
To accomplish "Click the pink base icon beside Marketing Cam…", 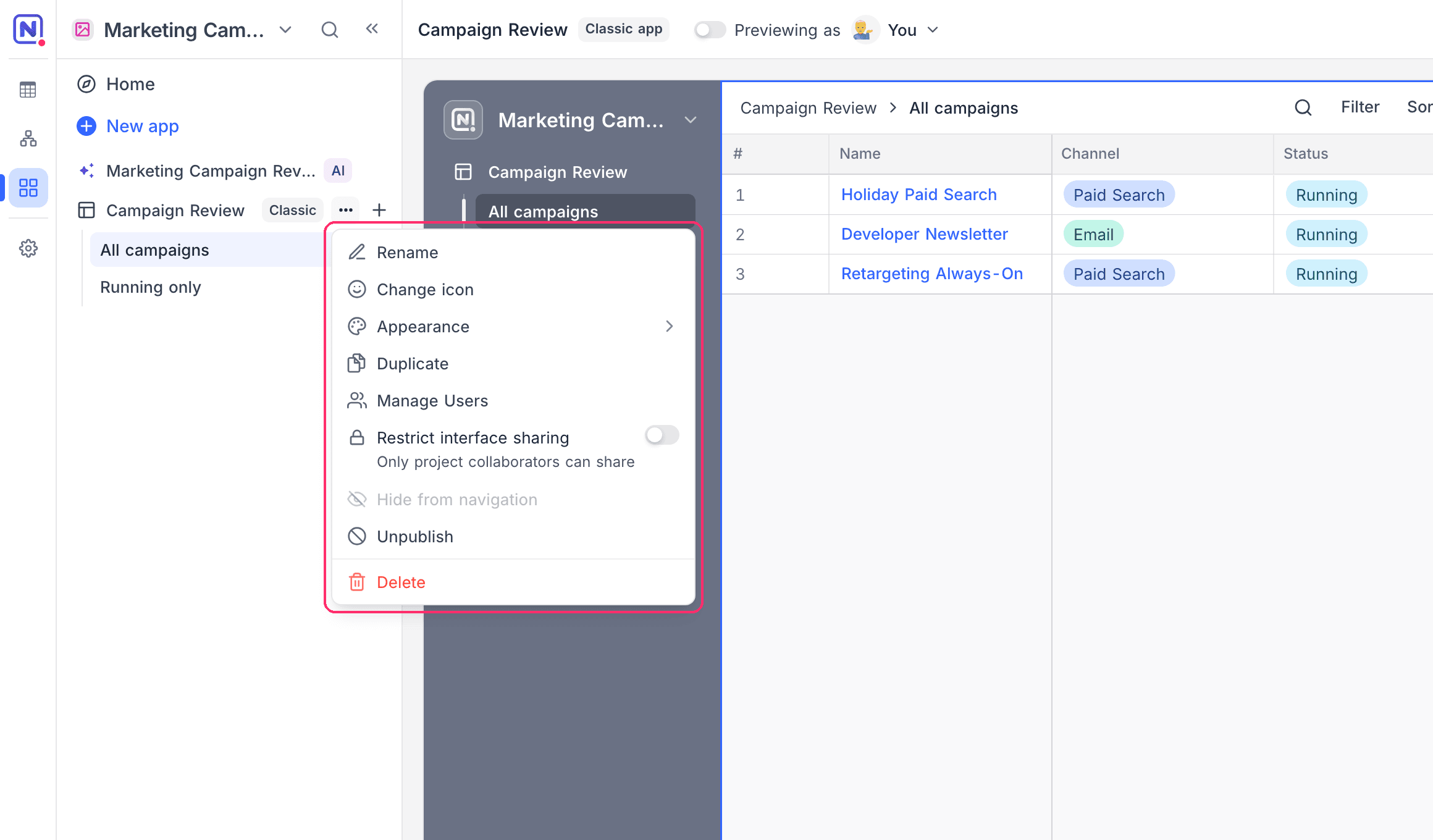I will [x=83, y=30].
